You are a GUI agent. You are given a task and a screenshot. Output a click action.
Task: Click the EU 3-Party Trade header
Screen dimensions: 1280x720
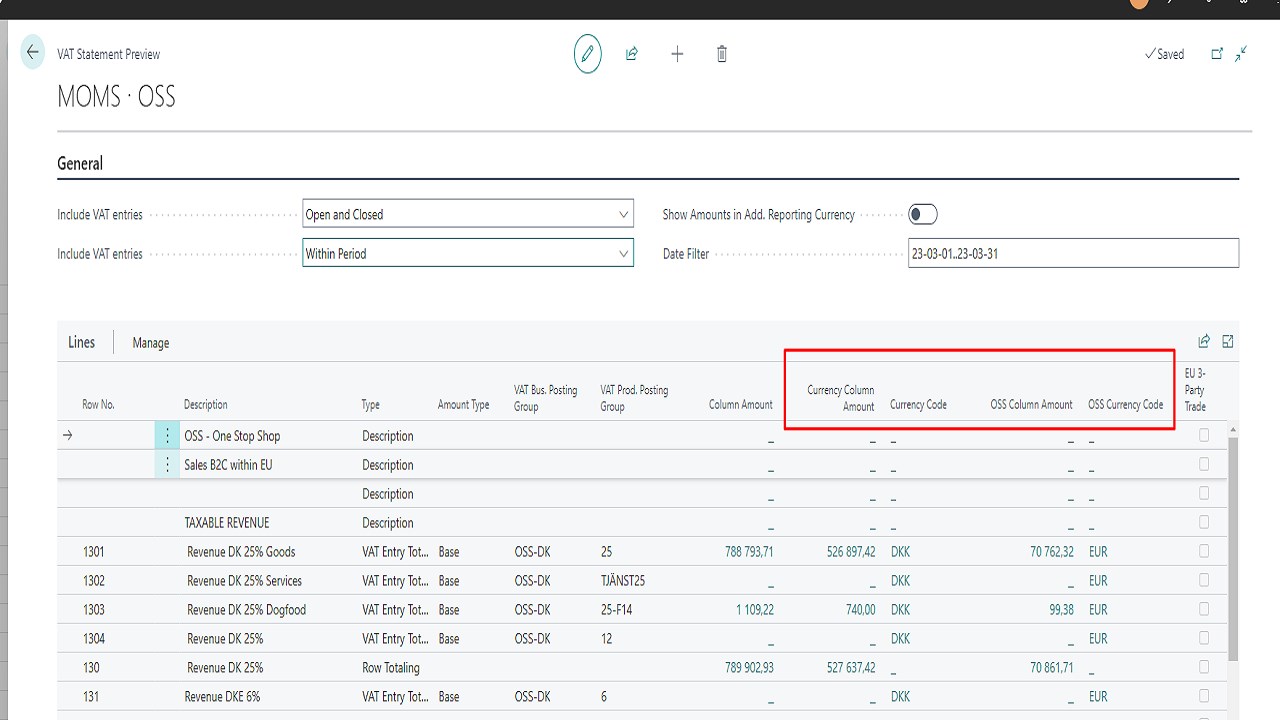[x=1196, y=390]
